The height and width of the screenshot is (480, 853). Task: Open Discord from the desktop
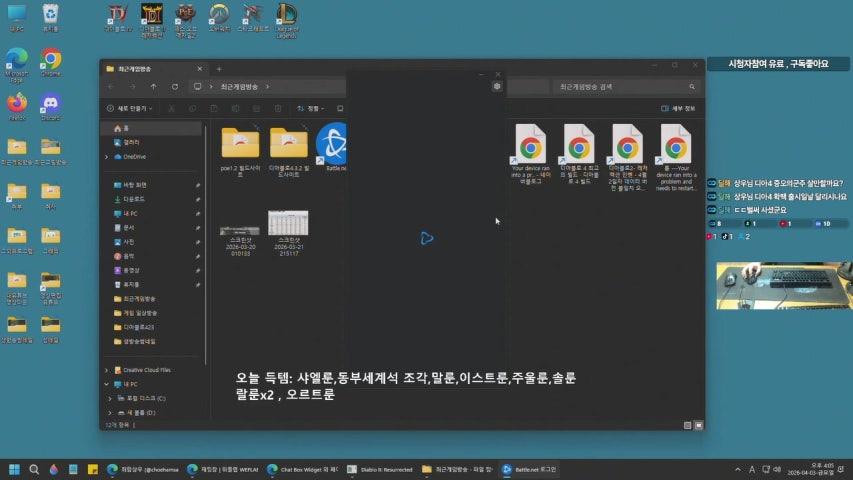click(x=51, y=107)
